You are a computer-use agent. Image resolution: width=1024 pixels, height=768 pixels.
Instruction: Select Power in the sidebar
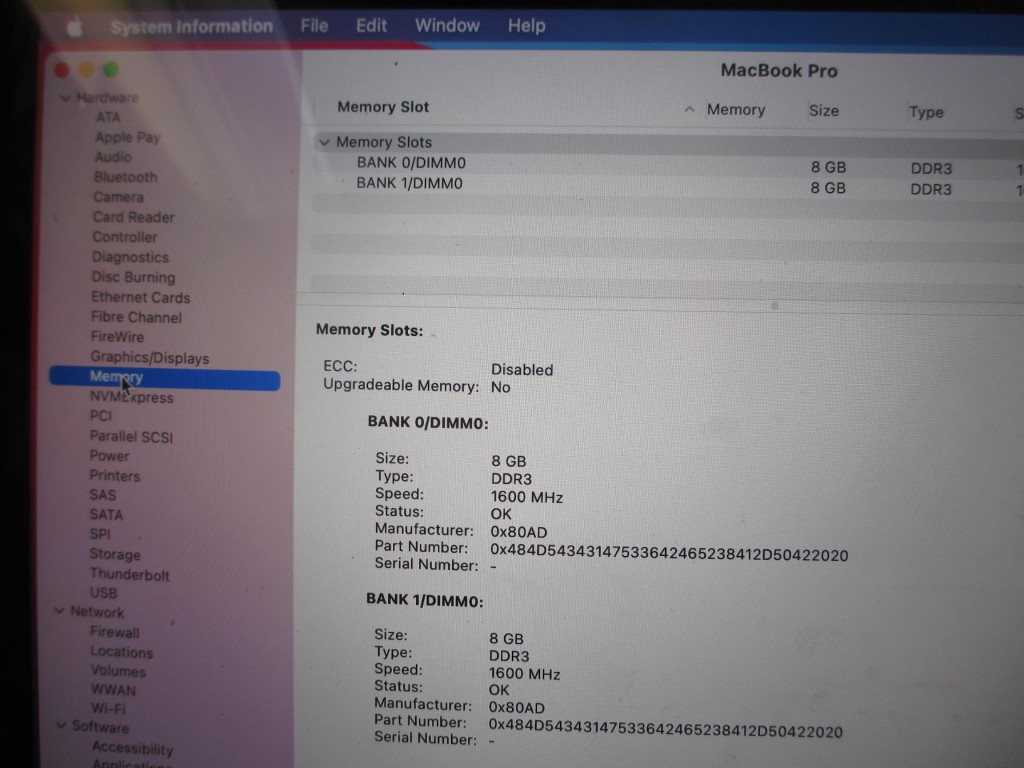[x=109, y=456]
